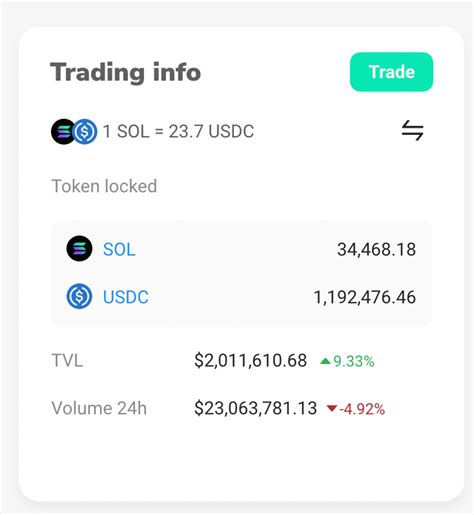474x515 pixels.
Task: Click the red down arrow beside -4.92%
Action: 332,408
